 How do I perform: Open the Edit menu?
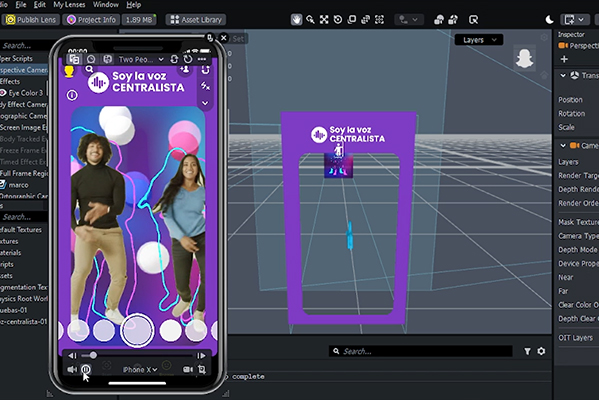click(x=40, y=5)
